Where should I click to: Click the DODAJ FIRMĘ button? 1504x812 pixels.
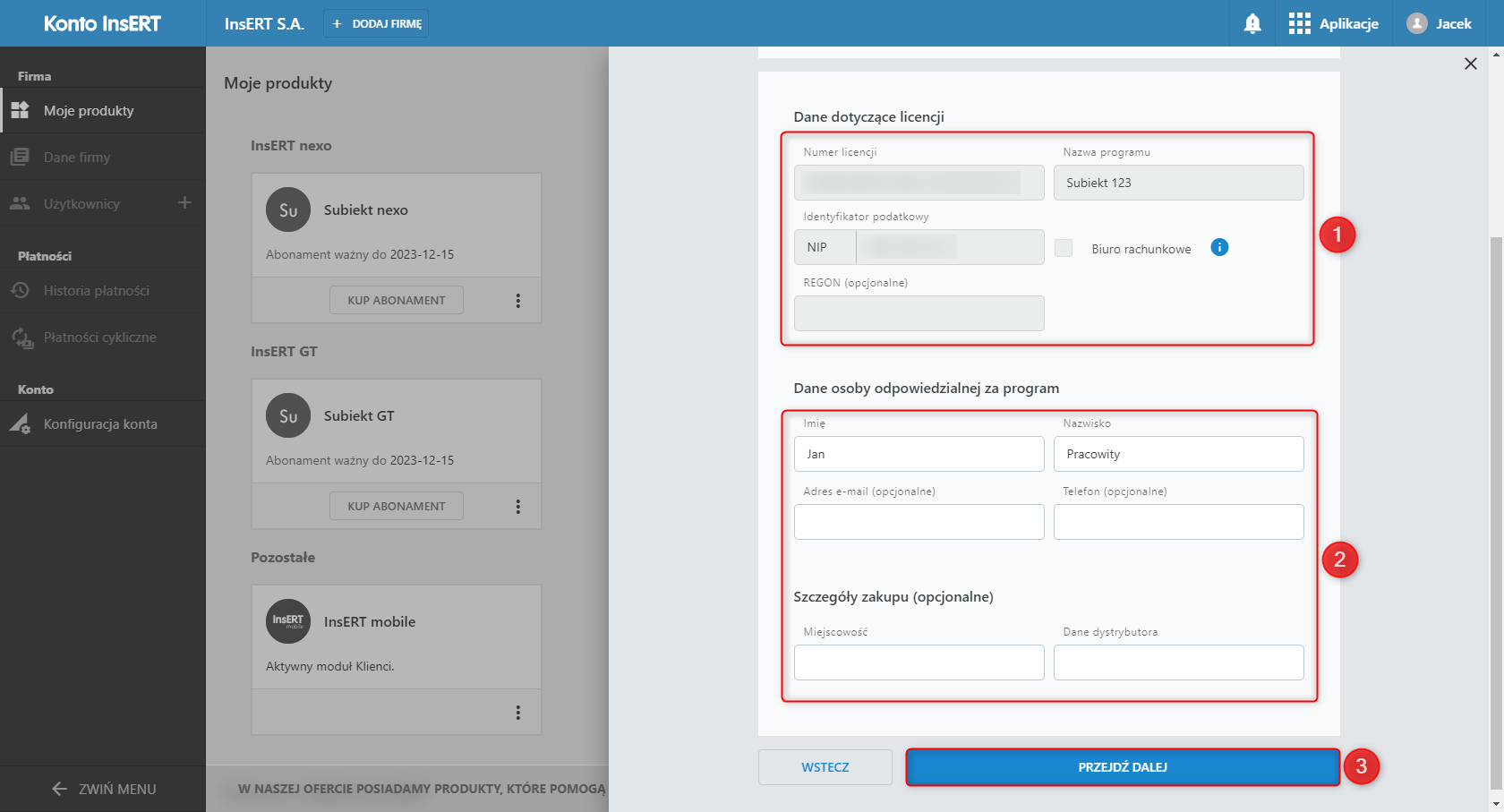pos(376,23)
